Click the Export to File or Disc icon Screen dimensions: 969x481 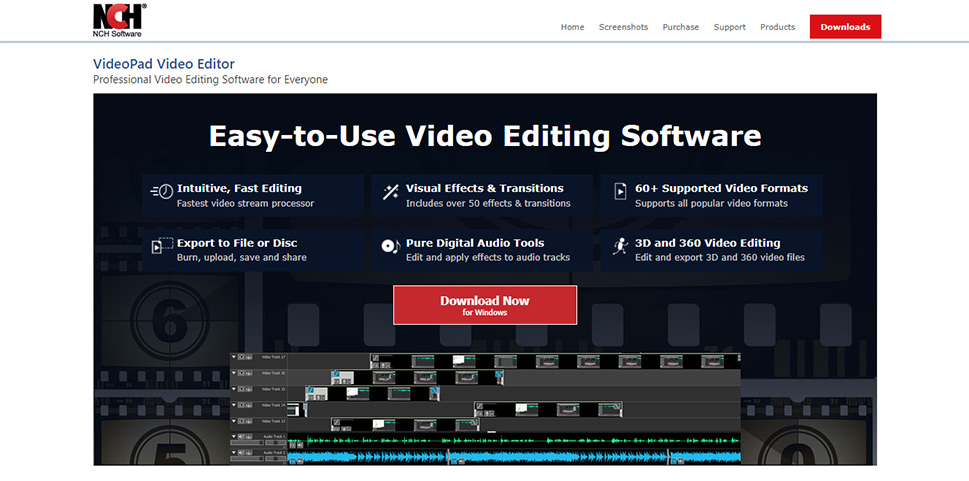coord(162,245)
